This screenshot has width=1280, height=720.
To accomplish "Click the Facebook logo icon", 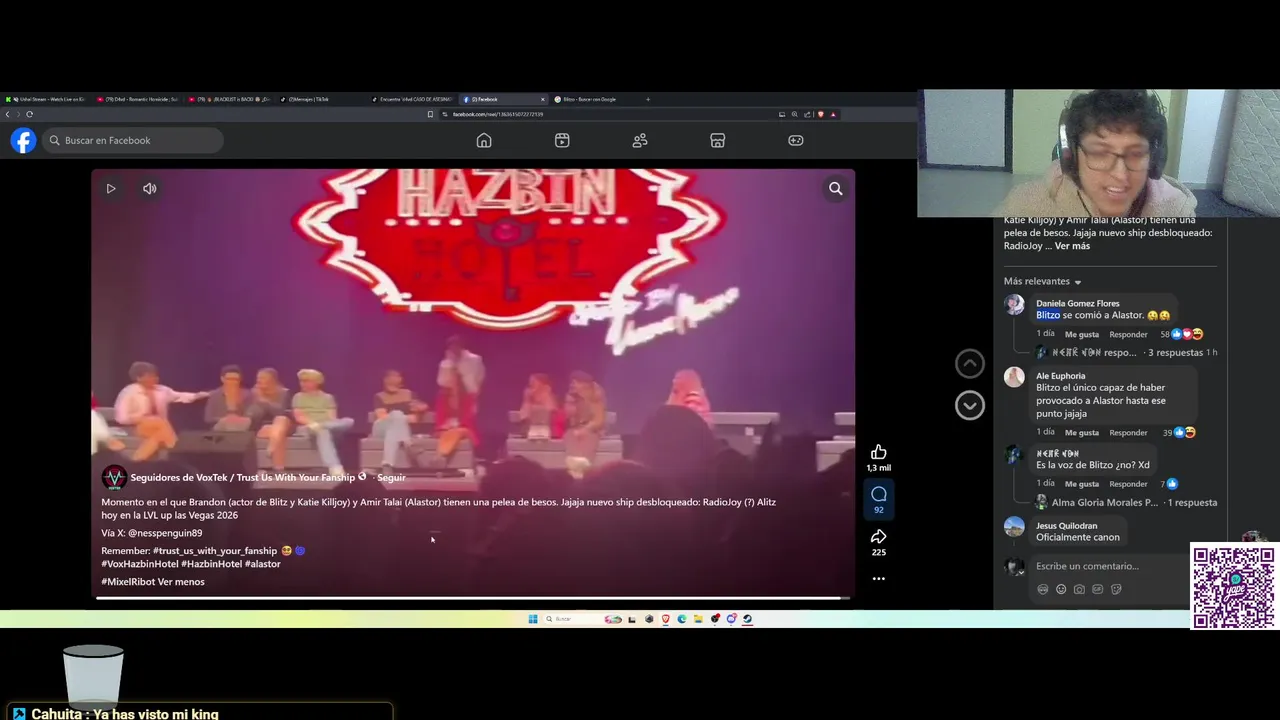I will (23, 141).
